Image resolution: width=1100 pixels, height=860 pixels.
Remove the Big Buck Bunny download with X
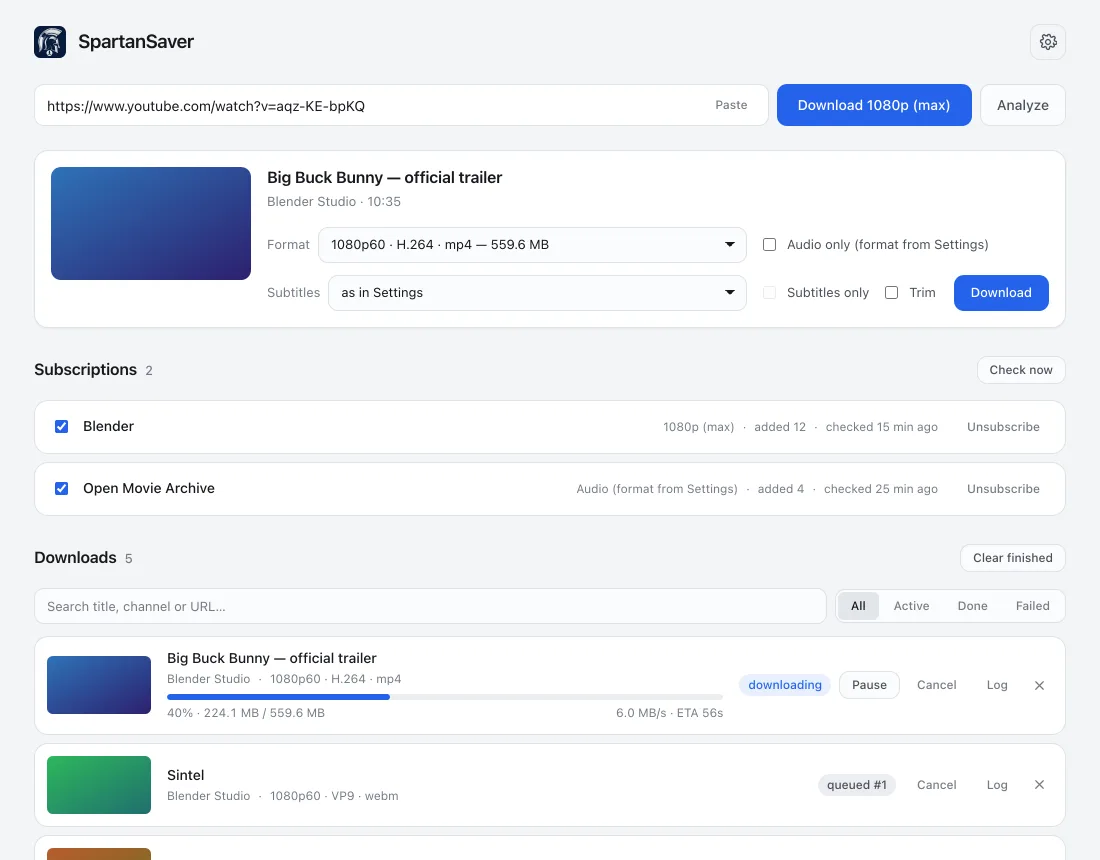[1039, 685]
